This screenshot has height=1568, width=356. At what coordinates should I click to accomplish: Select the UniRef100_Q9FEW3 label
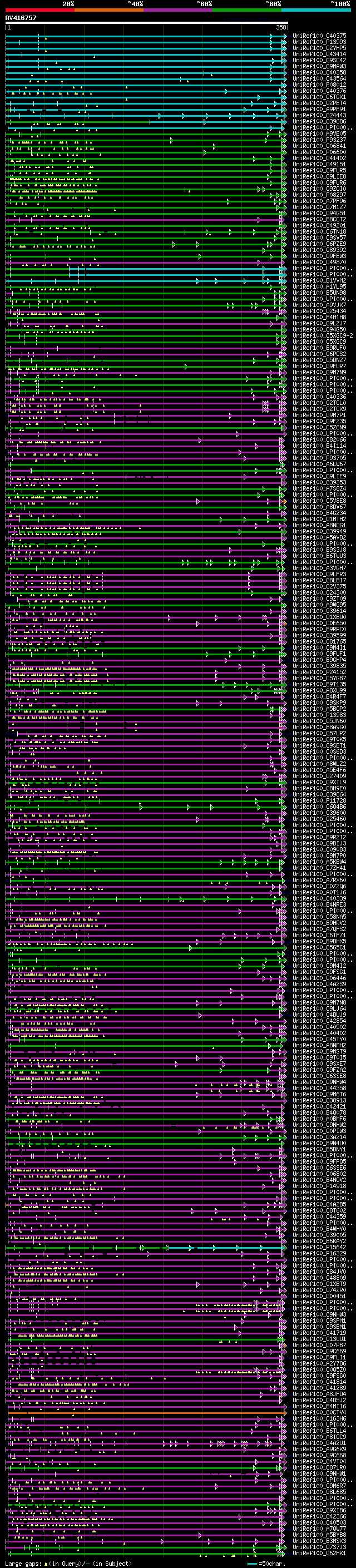tap(319, 256)
